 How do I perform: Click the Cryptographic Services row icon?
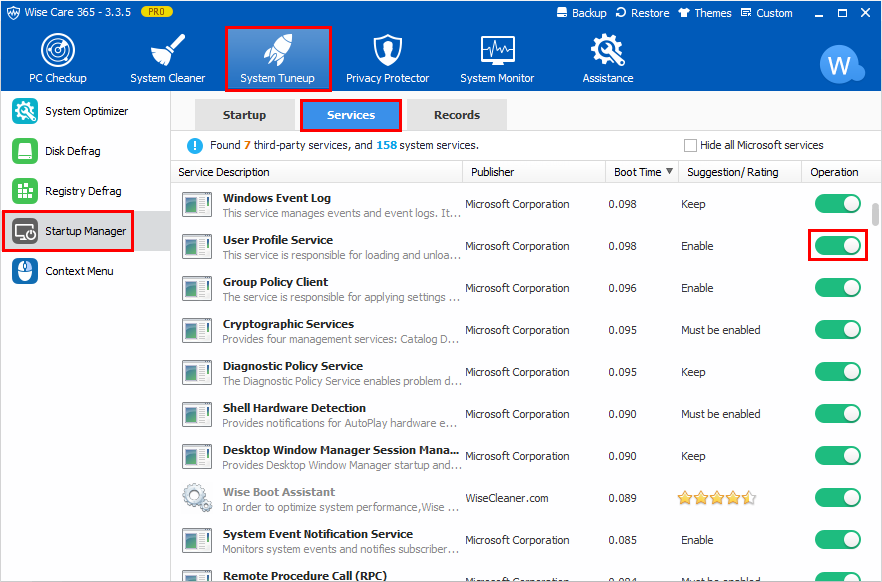[x=197, y=331]
